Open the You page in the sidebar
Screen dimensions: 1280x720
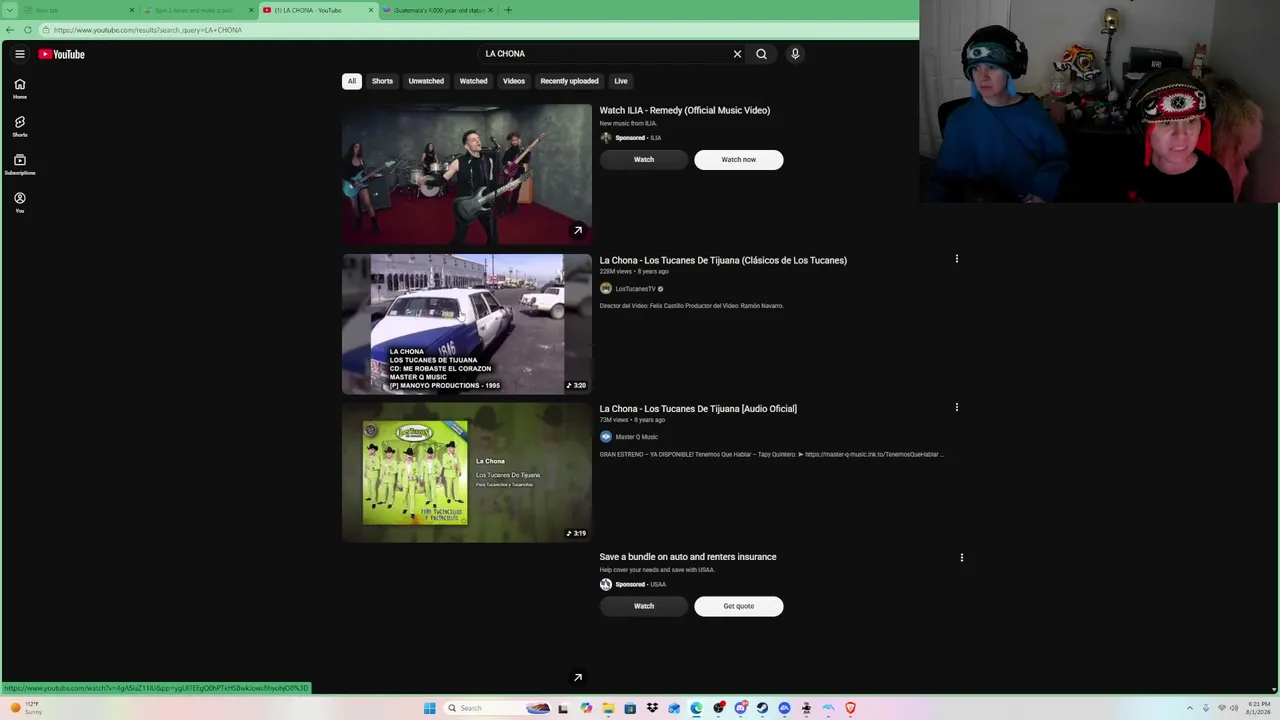(19, 203)
